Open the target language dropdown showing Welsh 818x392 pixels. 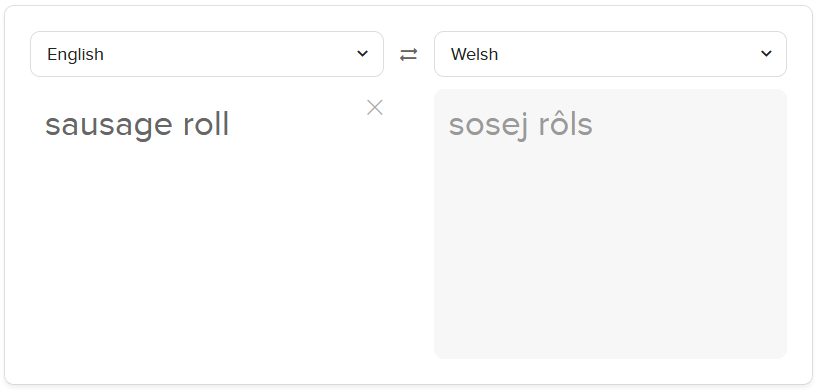pos(610,54)
